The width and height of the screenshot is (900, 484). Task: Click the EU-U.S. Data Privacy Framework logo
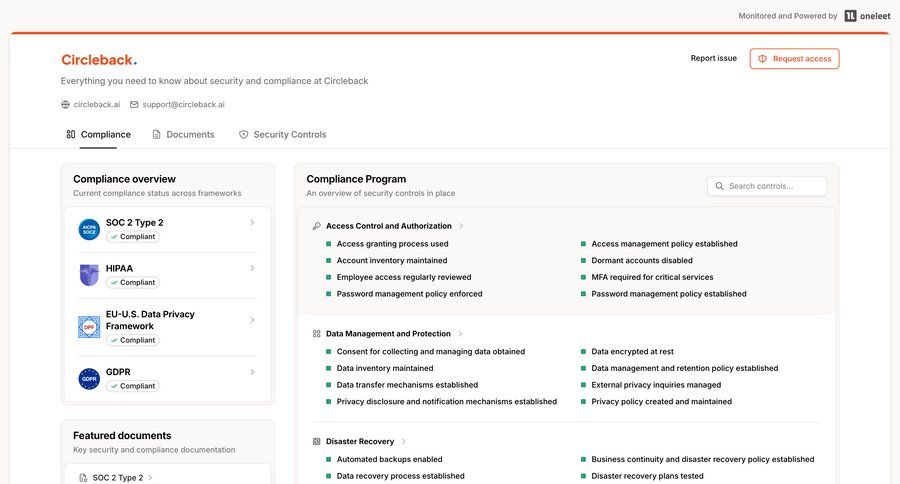pos(89,327)
